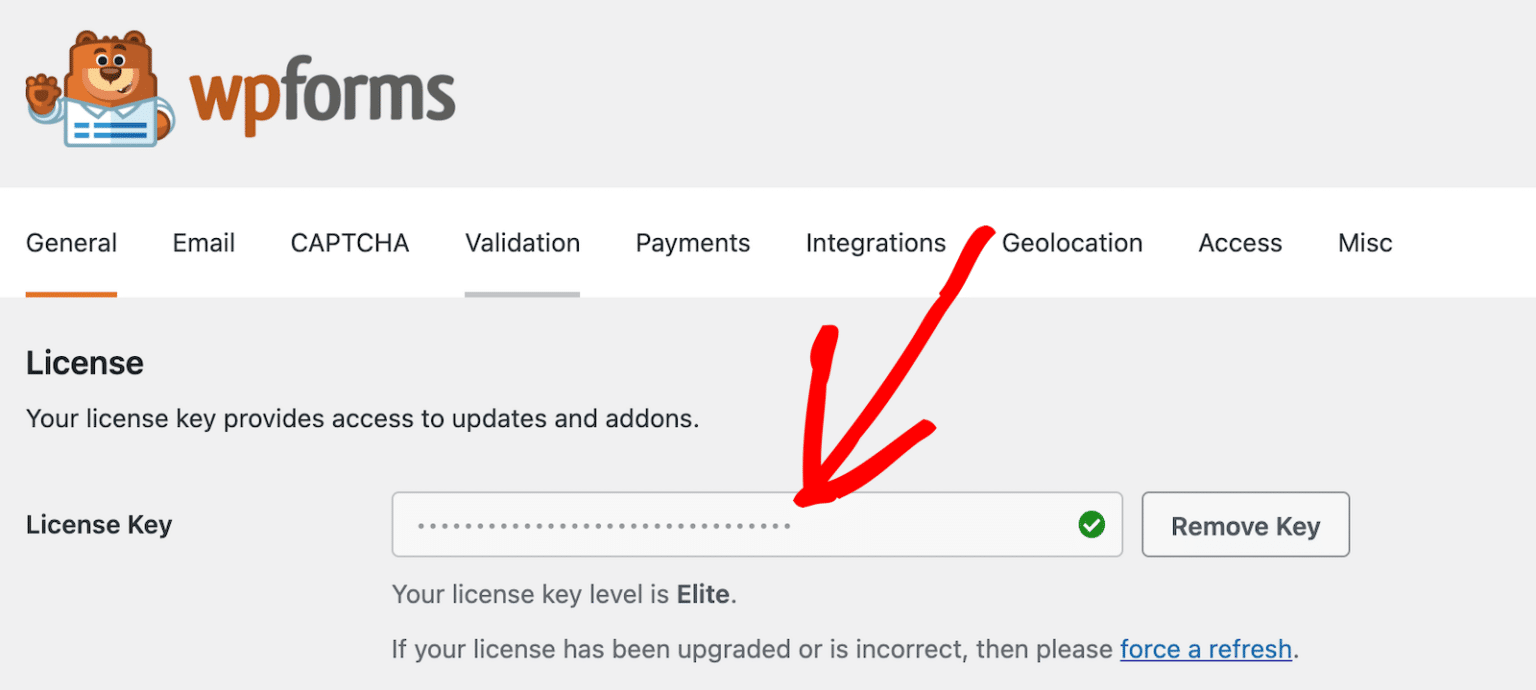
Task: Select the masked license key text
Action: pyautogui.click(x=600, y=524)
